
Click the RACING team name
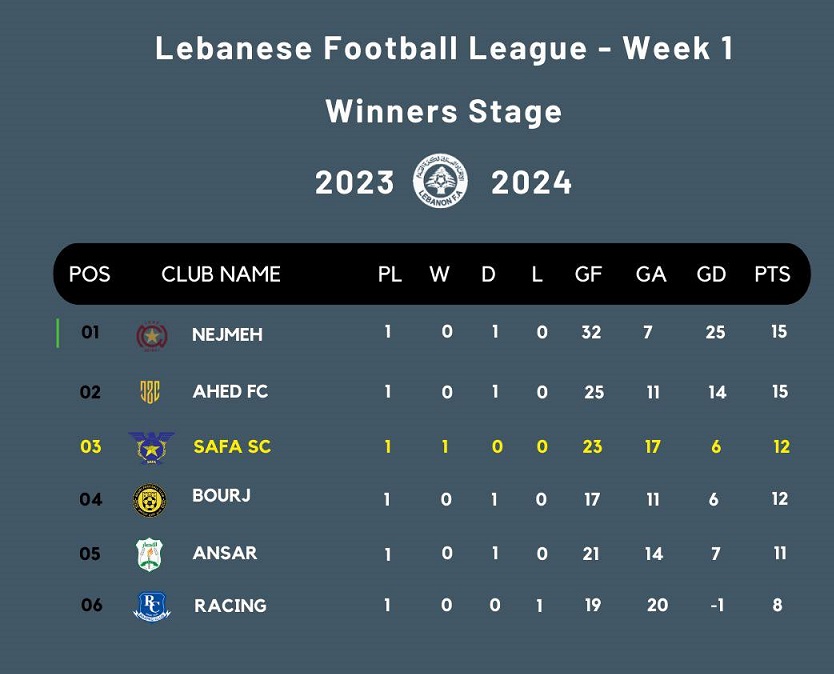tap(230, 606)
